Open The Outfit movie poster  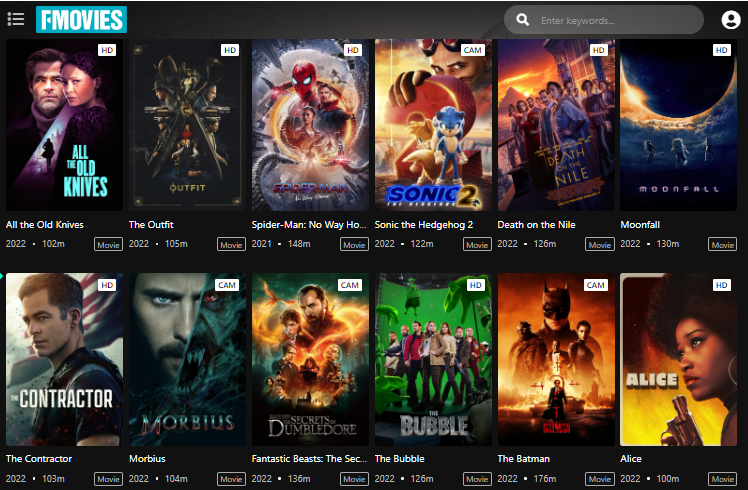(187, 125)
